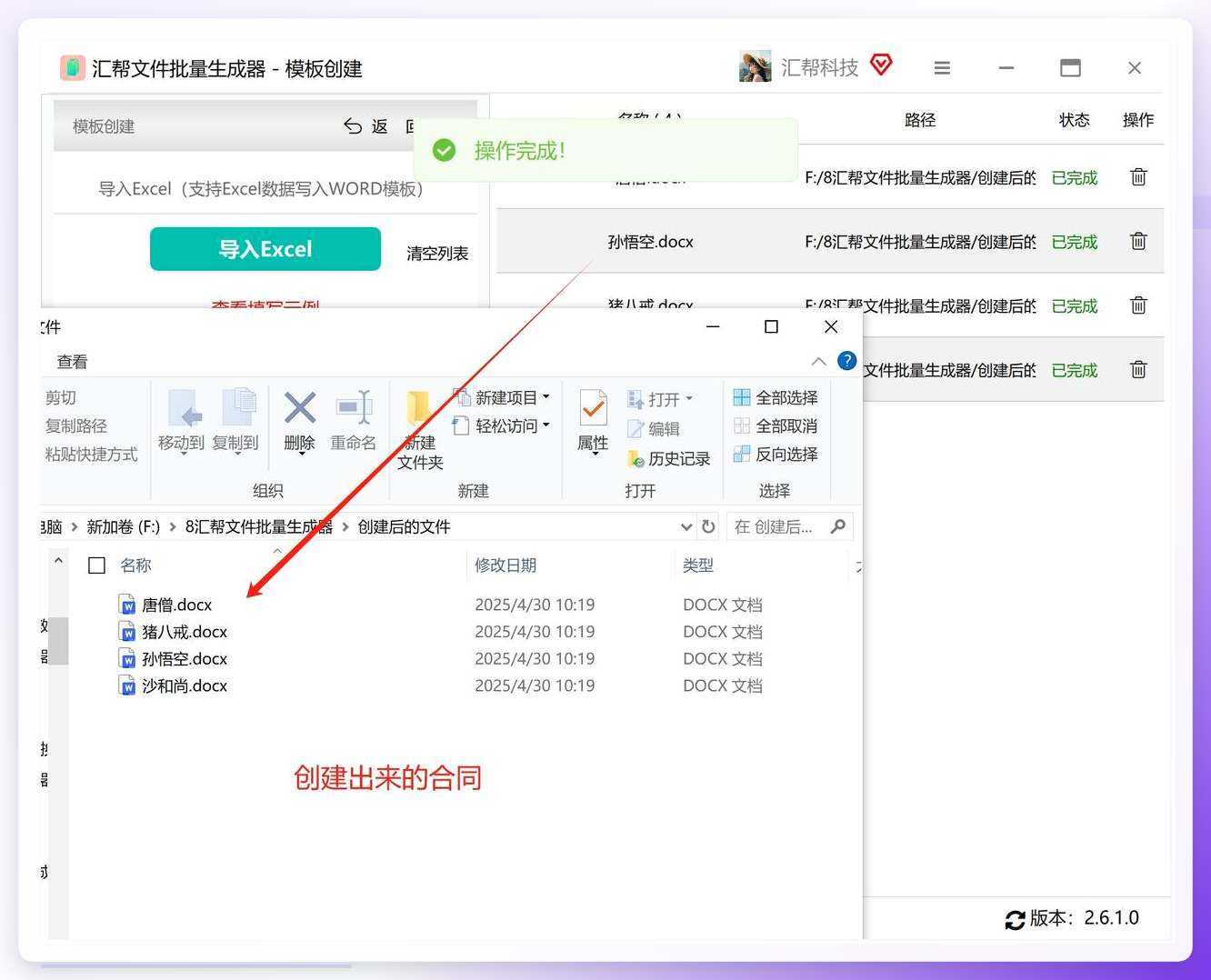Sort by the 修改日期 column header
The image size is (1211, 980).
pyautogui.click(x=505, y=565)
